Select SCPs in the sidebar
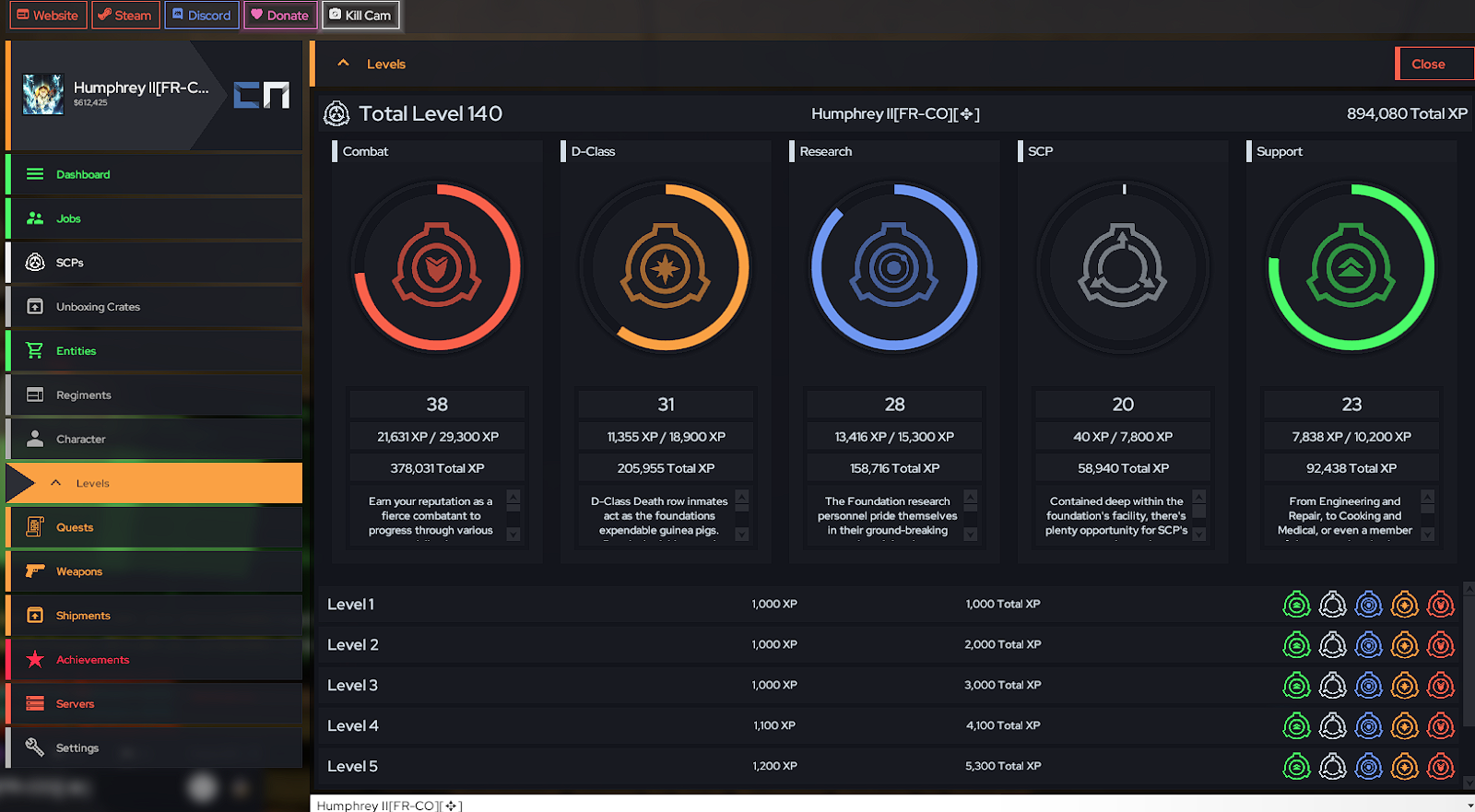The height and width of the screenshot is (812, 1475). pyautogui.click(x=154, y=263)
